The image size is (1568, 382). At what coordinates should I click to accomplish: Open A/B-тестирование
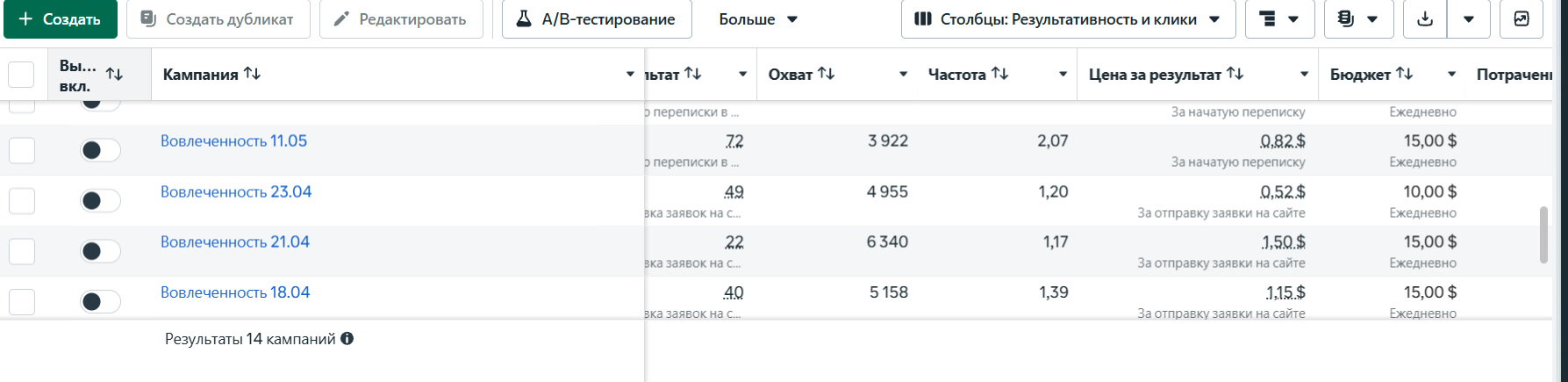[x=597, y=19]
